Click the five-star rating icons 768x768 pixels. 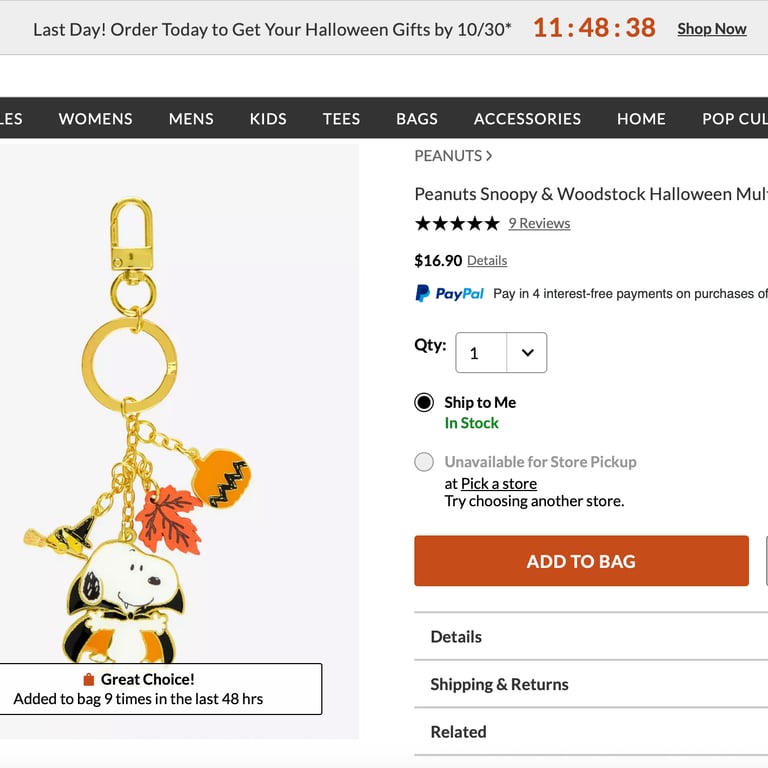coord(457,223)
